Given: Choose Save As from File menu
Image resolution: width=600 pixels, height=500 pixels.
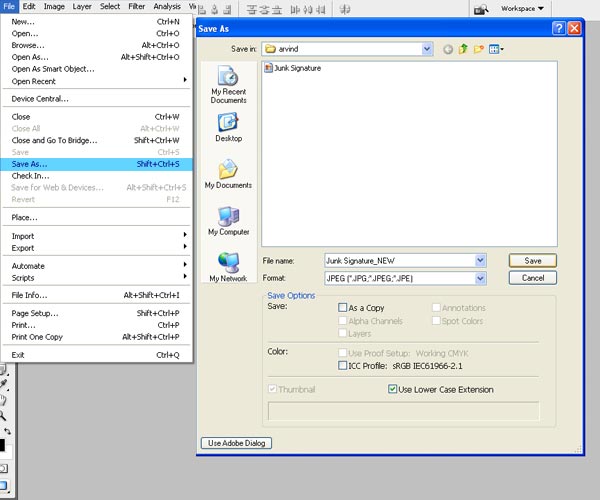Looking at the screenshot, I should pos(96,164).
